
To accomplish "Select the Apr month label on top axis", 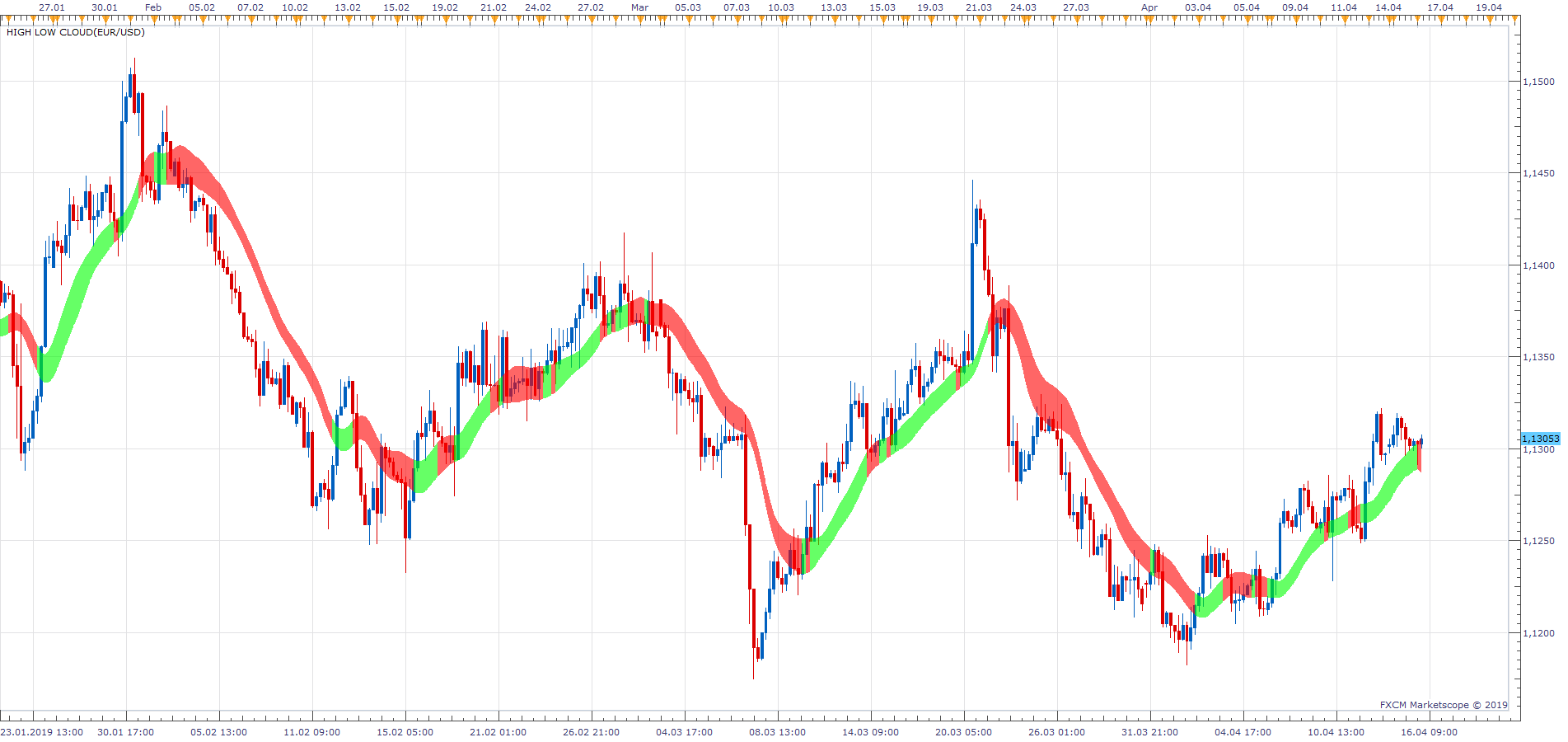I will pos(1149,7).
